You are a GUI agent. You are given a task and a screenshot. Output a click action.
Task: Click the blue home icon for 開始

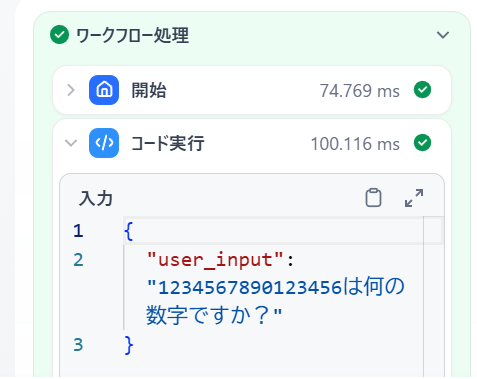click(x=104, y=90)
